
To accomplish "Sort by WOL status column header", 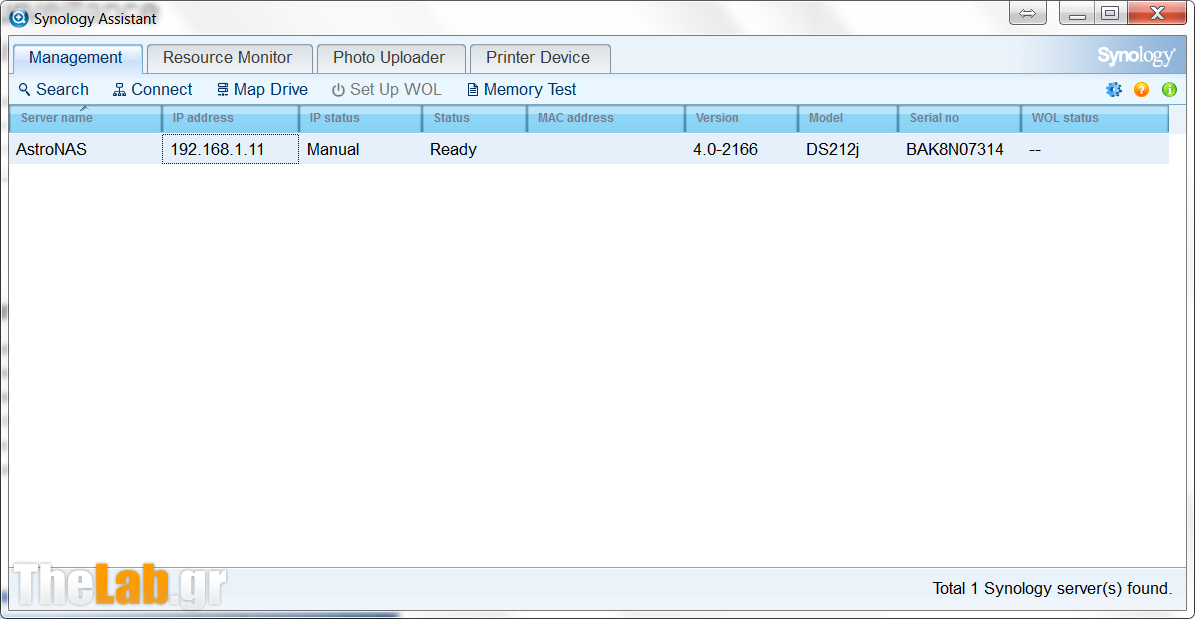I will pyautogui.click(x=1094, y=118).
